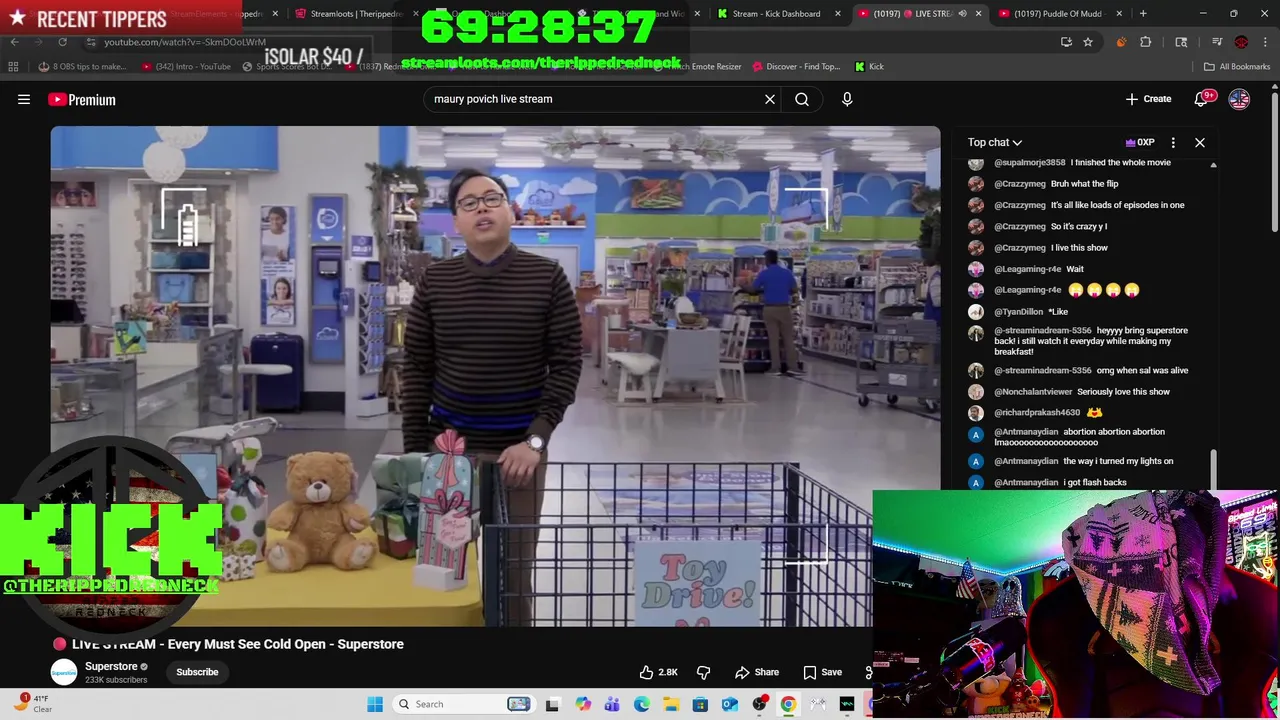This screenshot has width=1280, height=720.
Task: Open Chrome media controls icon
Action: tap(1217, 42)
